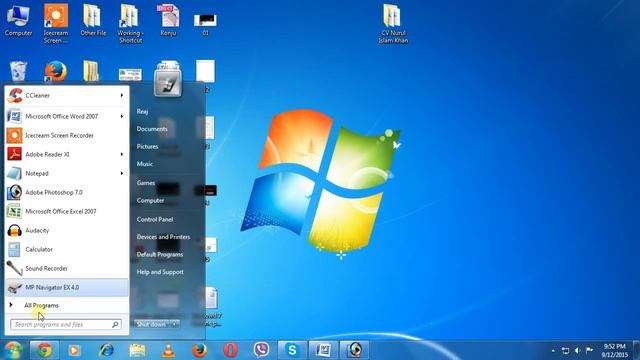640x360 pixels.
Task: Launch Adobe Photoshop 7.0 from Start menu
Action: [x=67, y=192]
